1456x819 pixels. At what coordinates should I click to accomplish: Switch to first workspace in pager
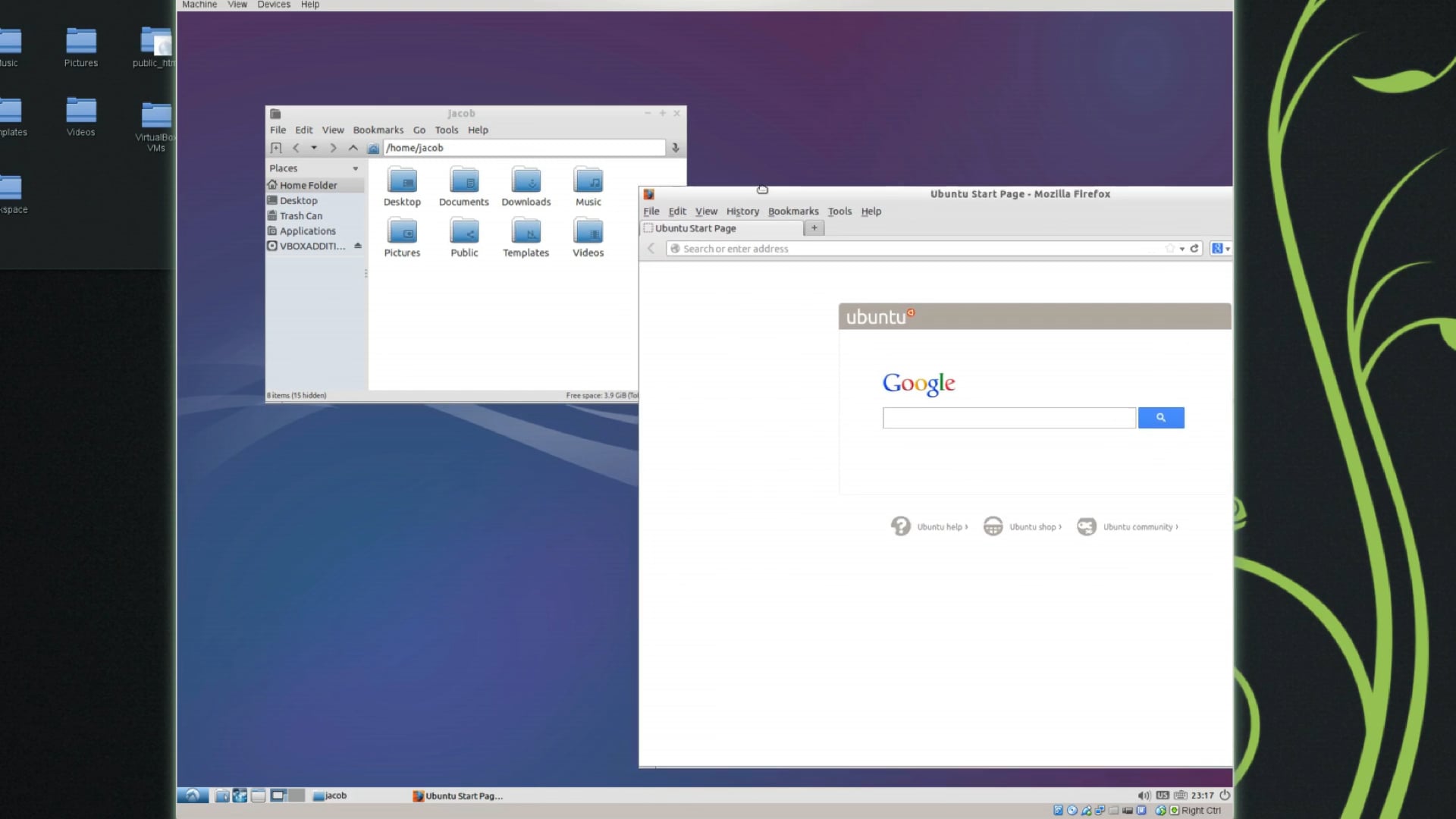pos(278,795)
